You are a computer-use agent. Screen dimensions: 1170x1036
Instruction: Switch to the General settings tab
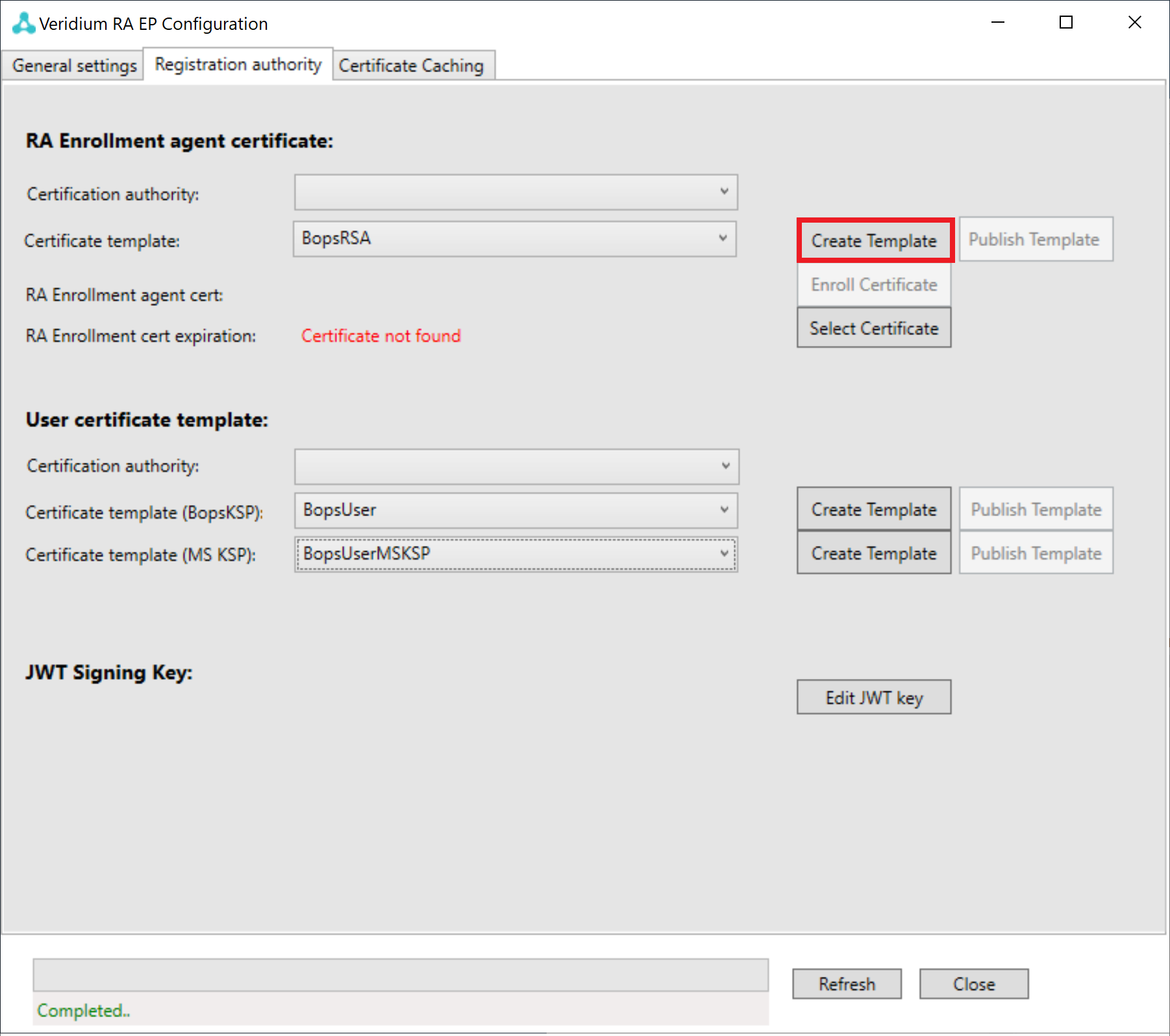click(x=74, y=66)
